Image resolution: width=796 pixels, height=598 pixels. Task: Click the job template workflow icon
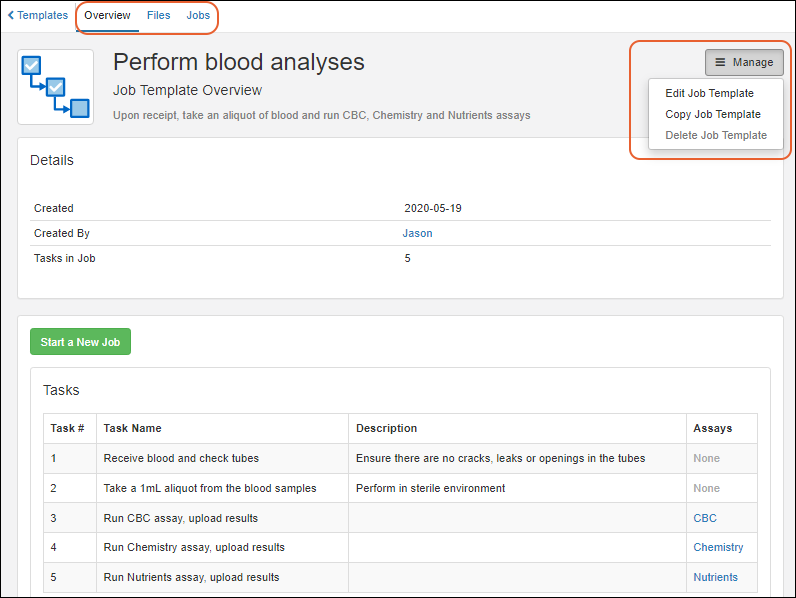click(x=55, y=87)
